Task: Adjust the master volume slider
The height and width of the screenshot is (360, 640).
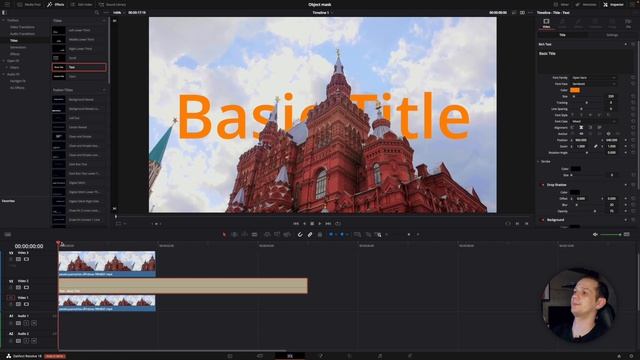Action: click(611, 235)
